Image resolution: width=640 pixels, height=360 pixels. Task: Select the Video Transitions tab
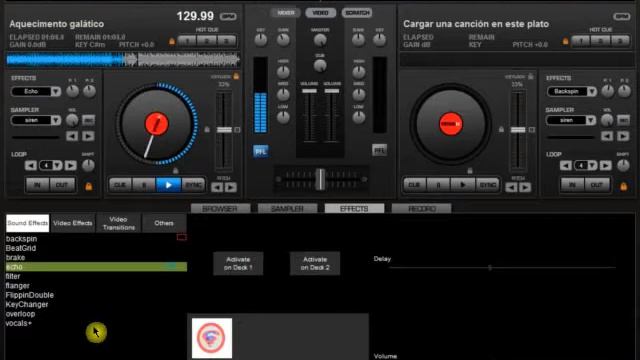(119, 223)
